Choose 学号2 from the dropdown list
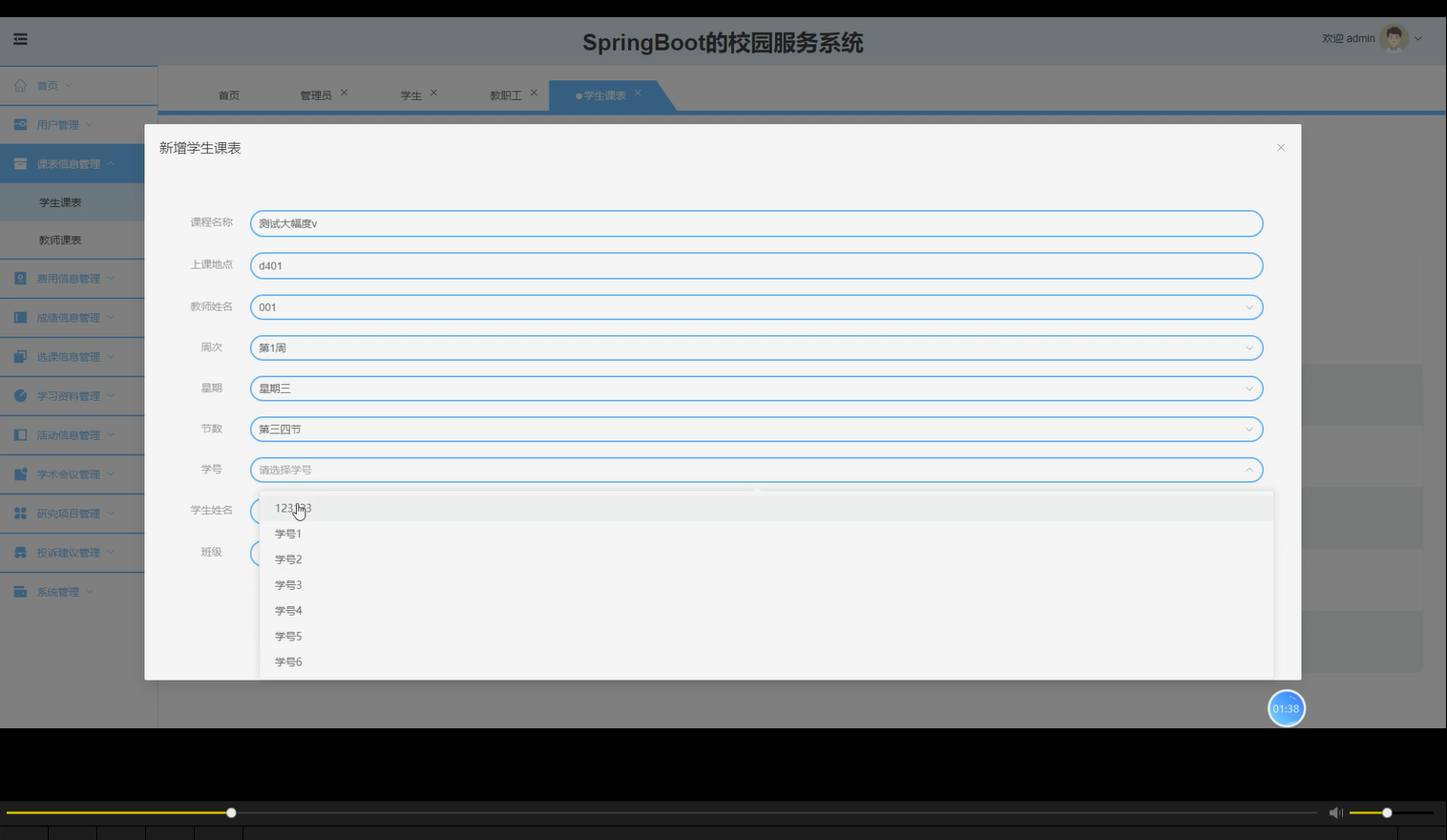 click(765, 559)
